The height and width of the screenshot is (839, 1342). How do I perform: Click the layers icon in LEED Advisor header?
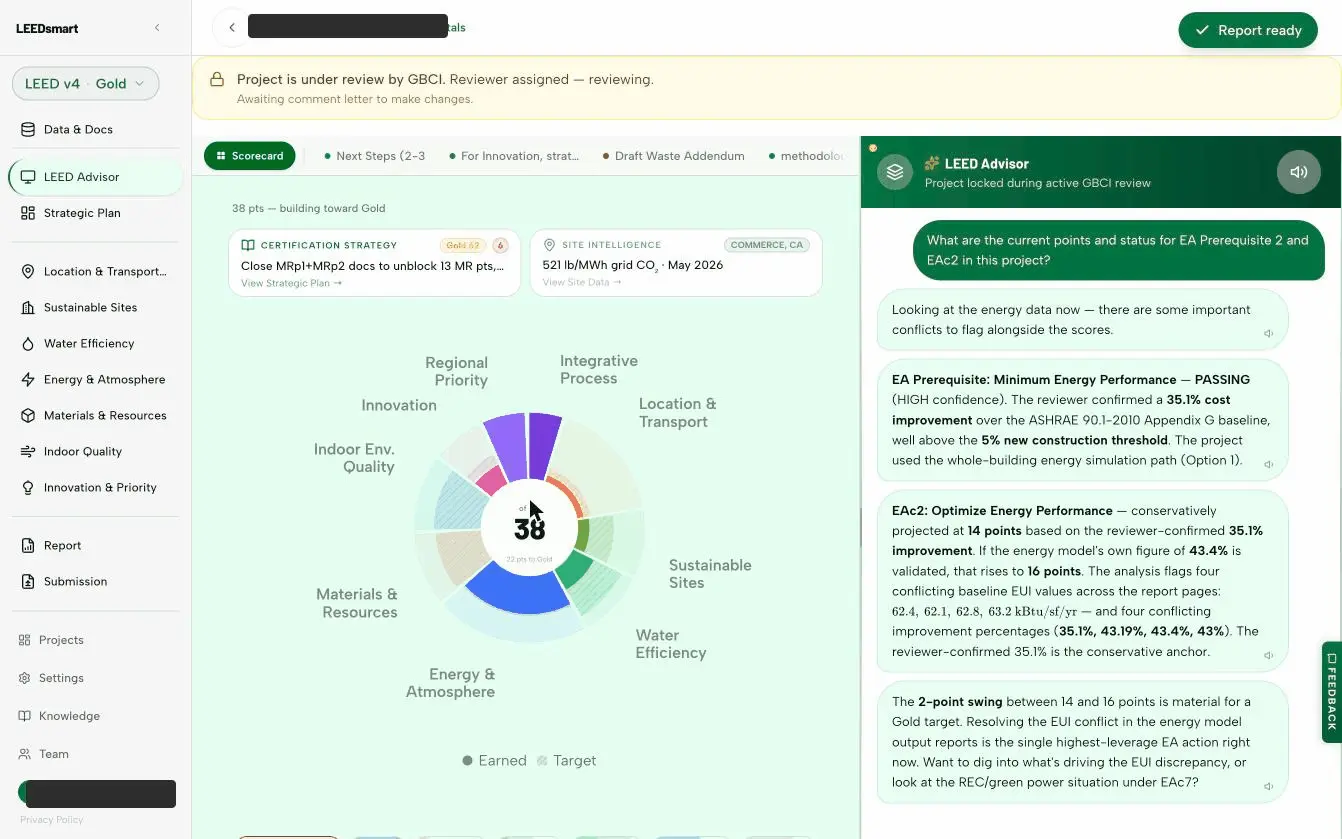pyautogui.click(x=895, y=172)
